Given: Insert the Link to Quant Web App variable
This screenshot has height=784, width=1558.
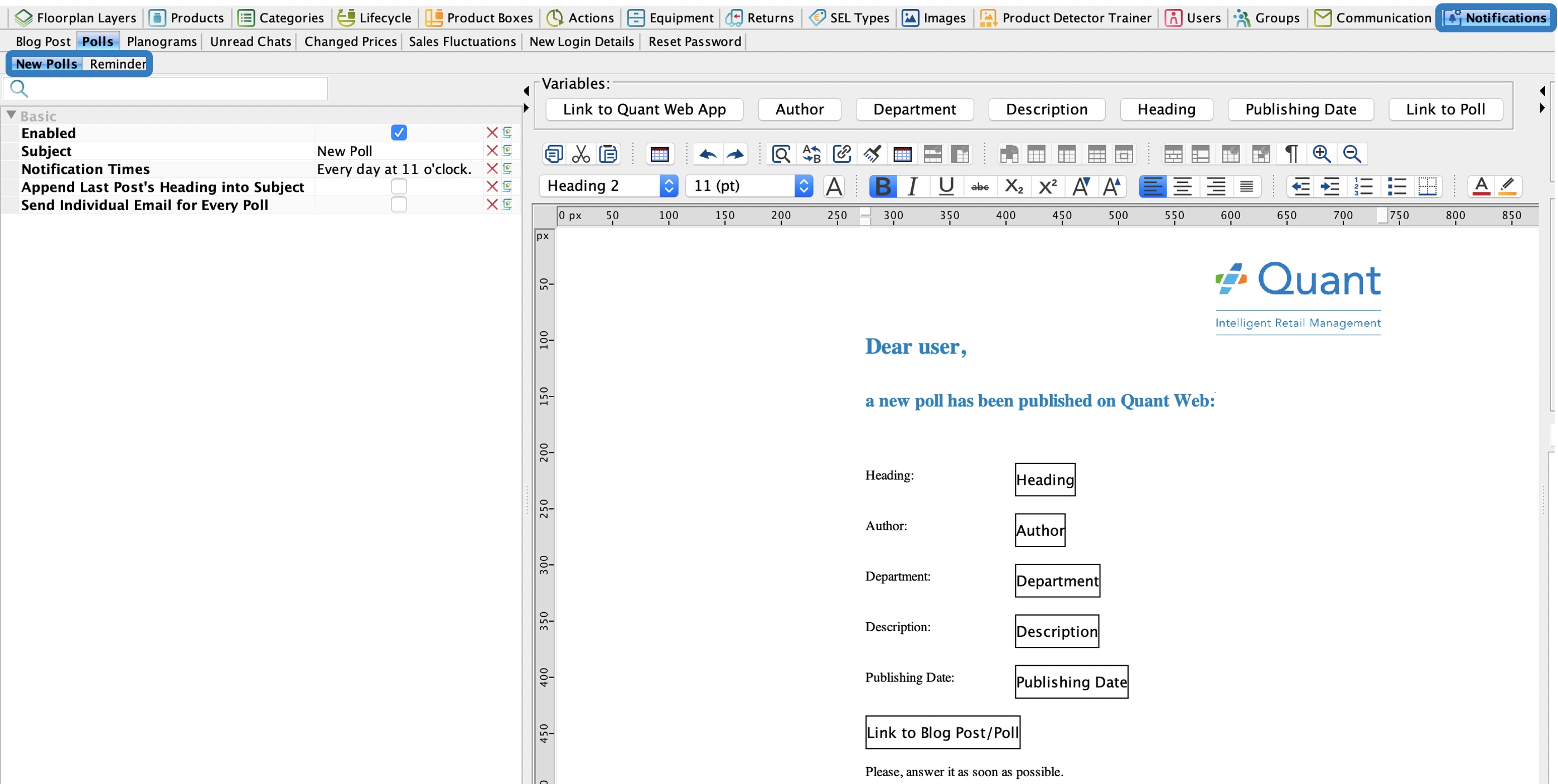Looking at the screenshot, I should tap(644, 109).
